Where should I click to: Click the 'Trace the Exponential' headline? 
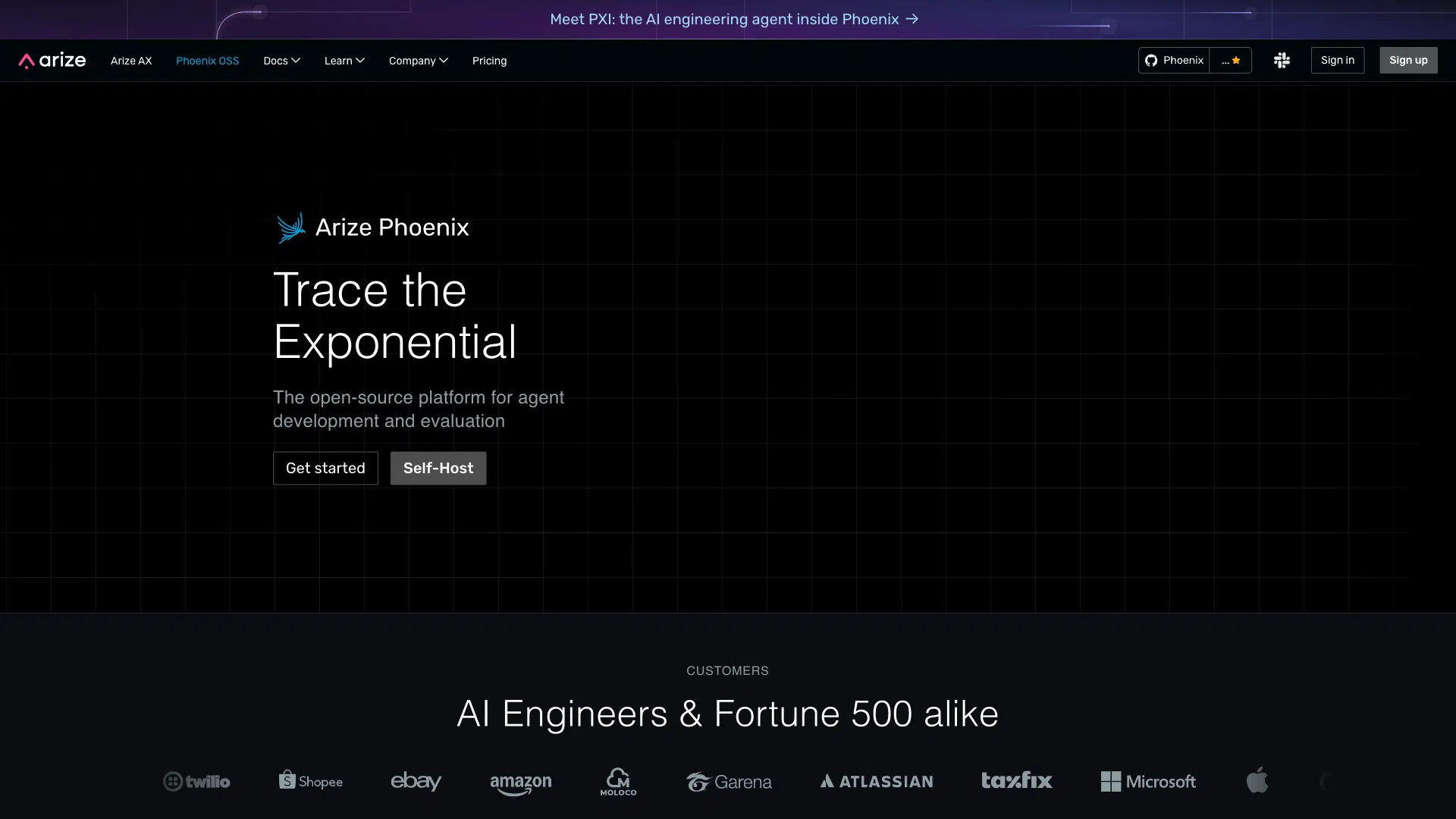395,316
